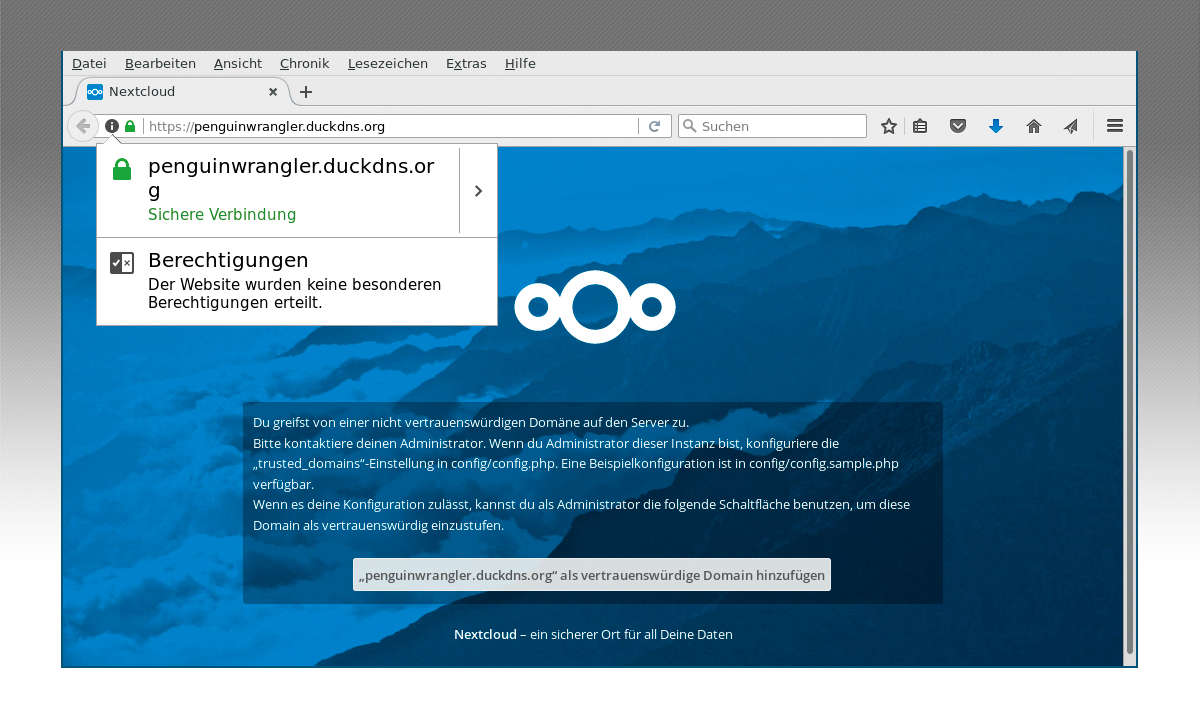Viewport: 1200px width, 720px height.
Task: Open the hamburger browser menu
Action: [1115, 126]
